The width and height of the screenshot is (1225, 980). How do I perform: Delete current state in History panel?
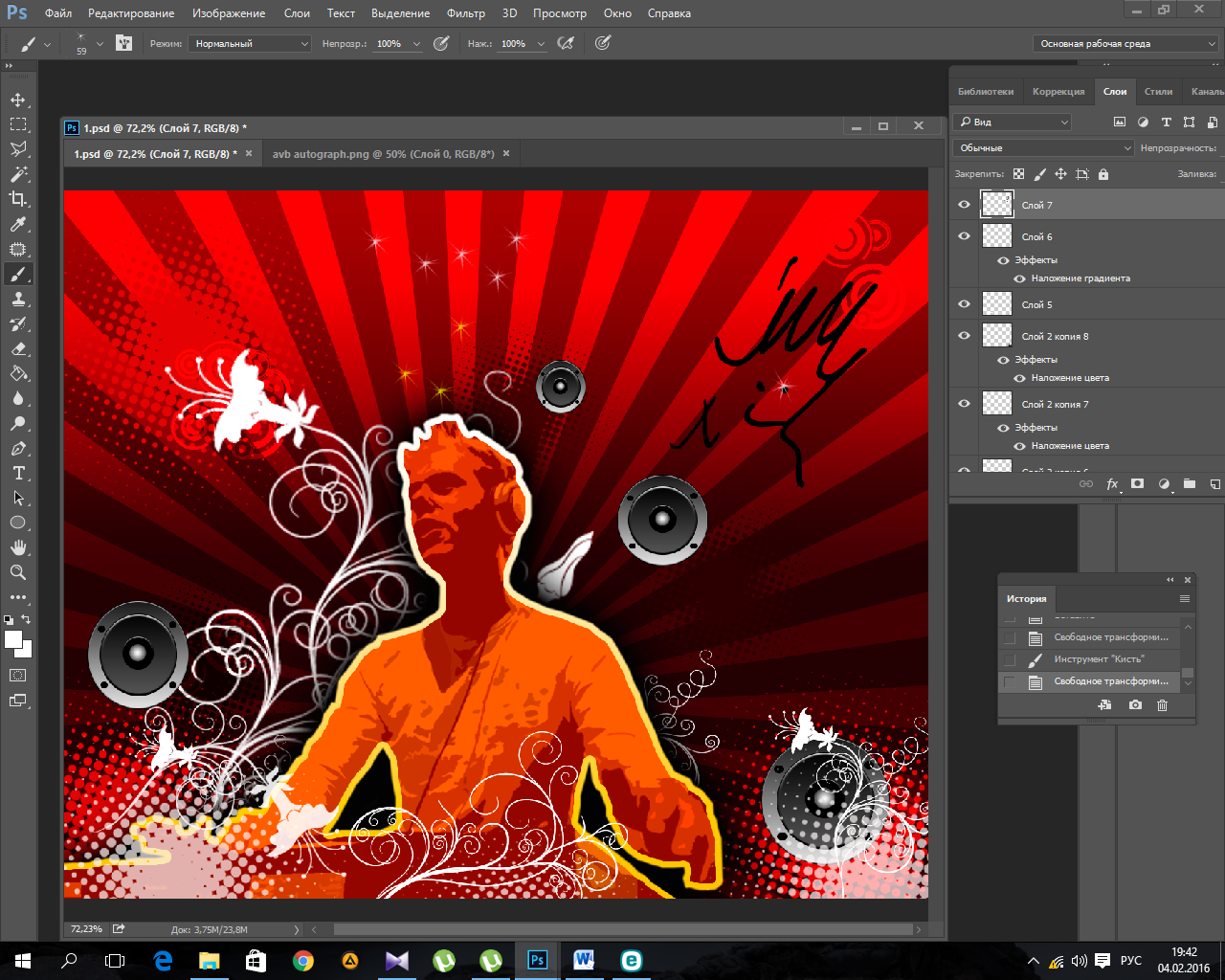(x=1162, y=705)
